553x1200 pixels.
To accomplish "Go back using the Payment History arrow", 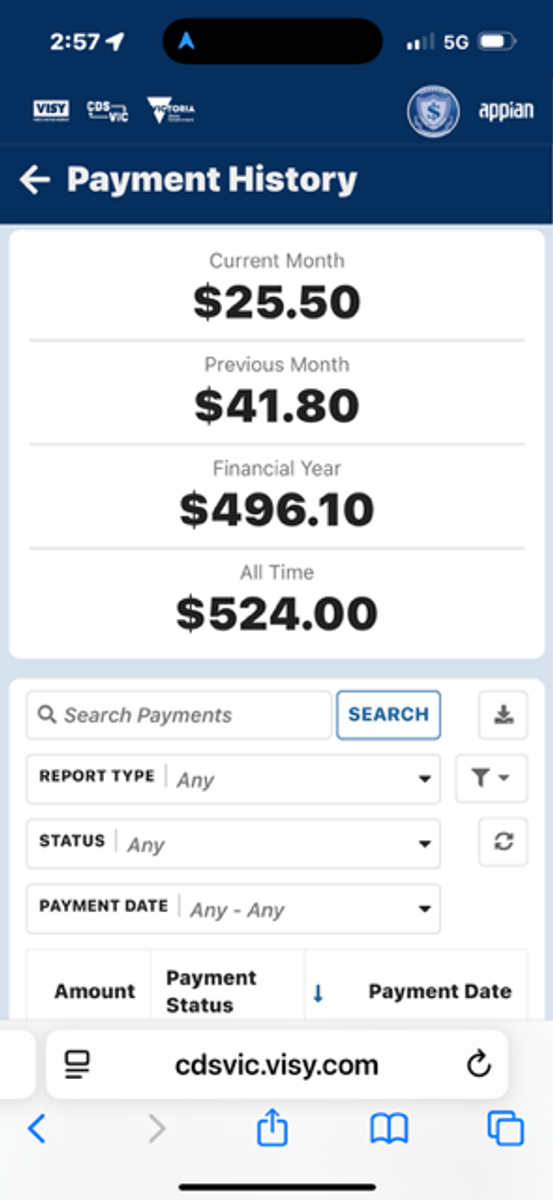I will pyautogui.click(x=34, y=180).
